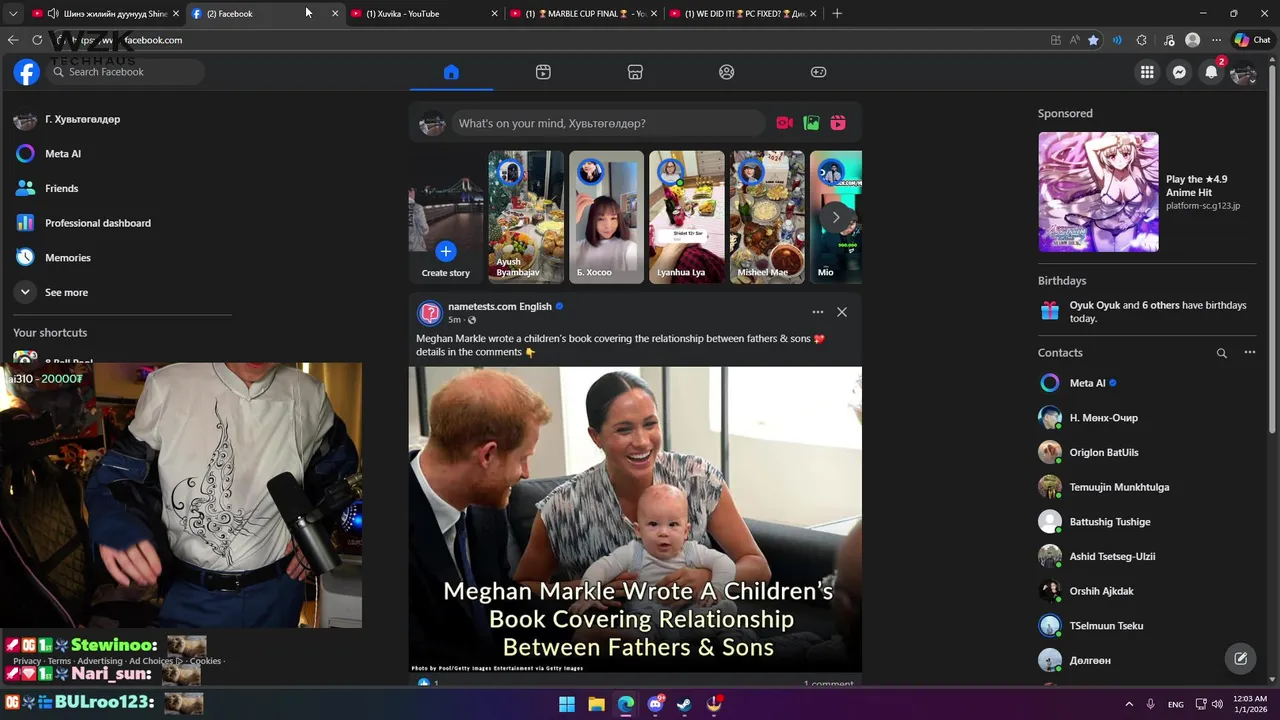Search contacts magnifier icon
Viewport: 1280px width, 720px height.
1221,353
